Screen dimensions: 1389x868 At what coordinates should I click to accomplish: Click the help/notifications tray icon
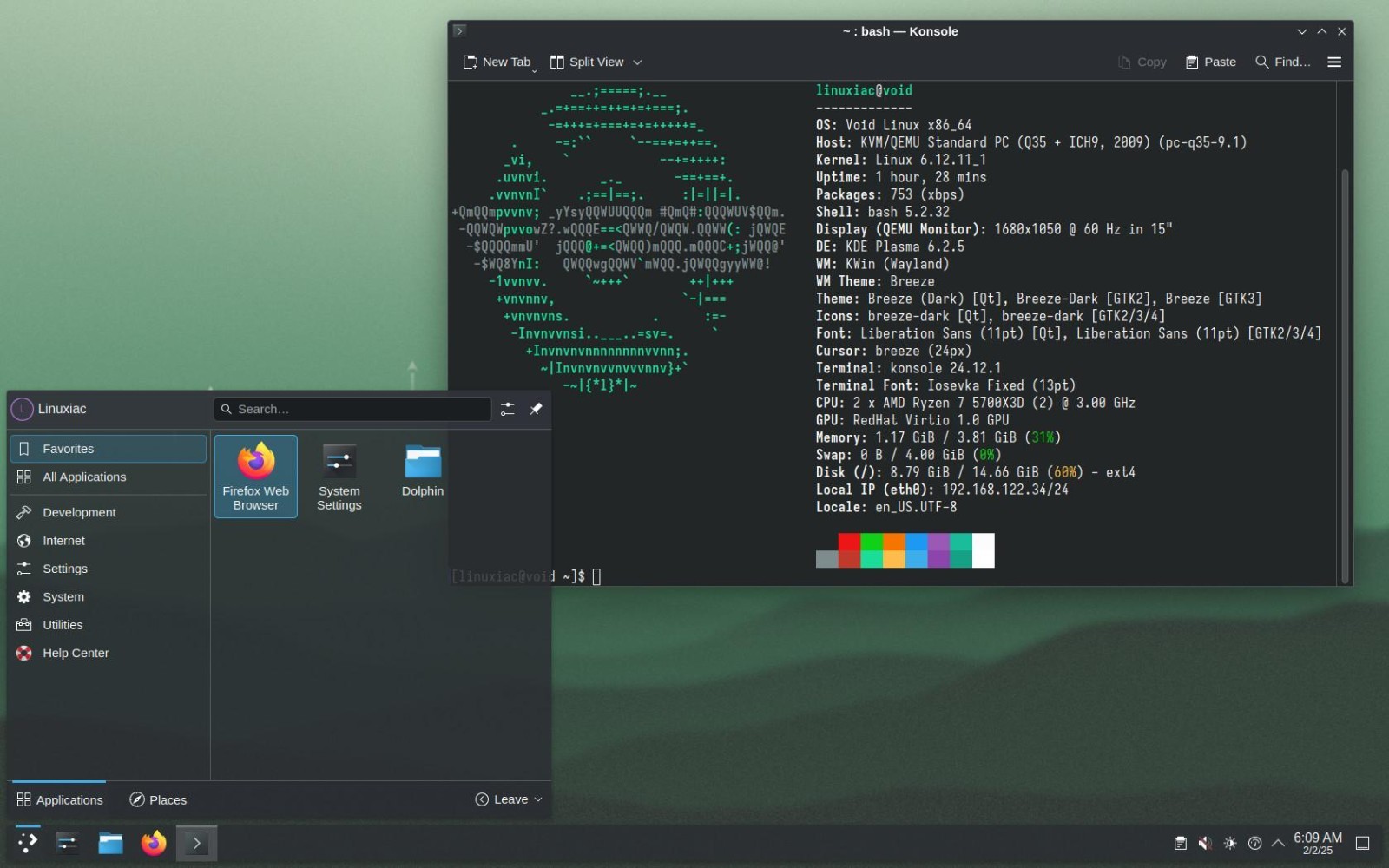pyautogui.click(x=1254, y=843)
